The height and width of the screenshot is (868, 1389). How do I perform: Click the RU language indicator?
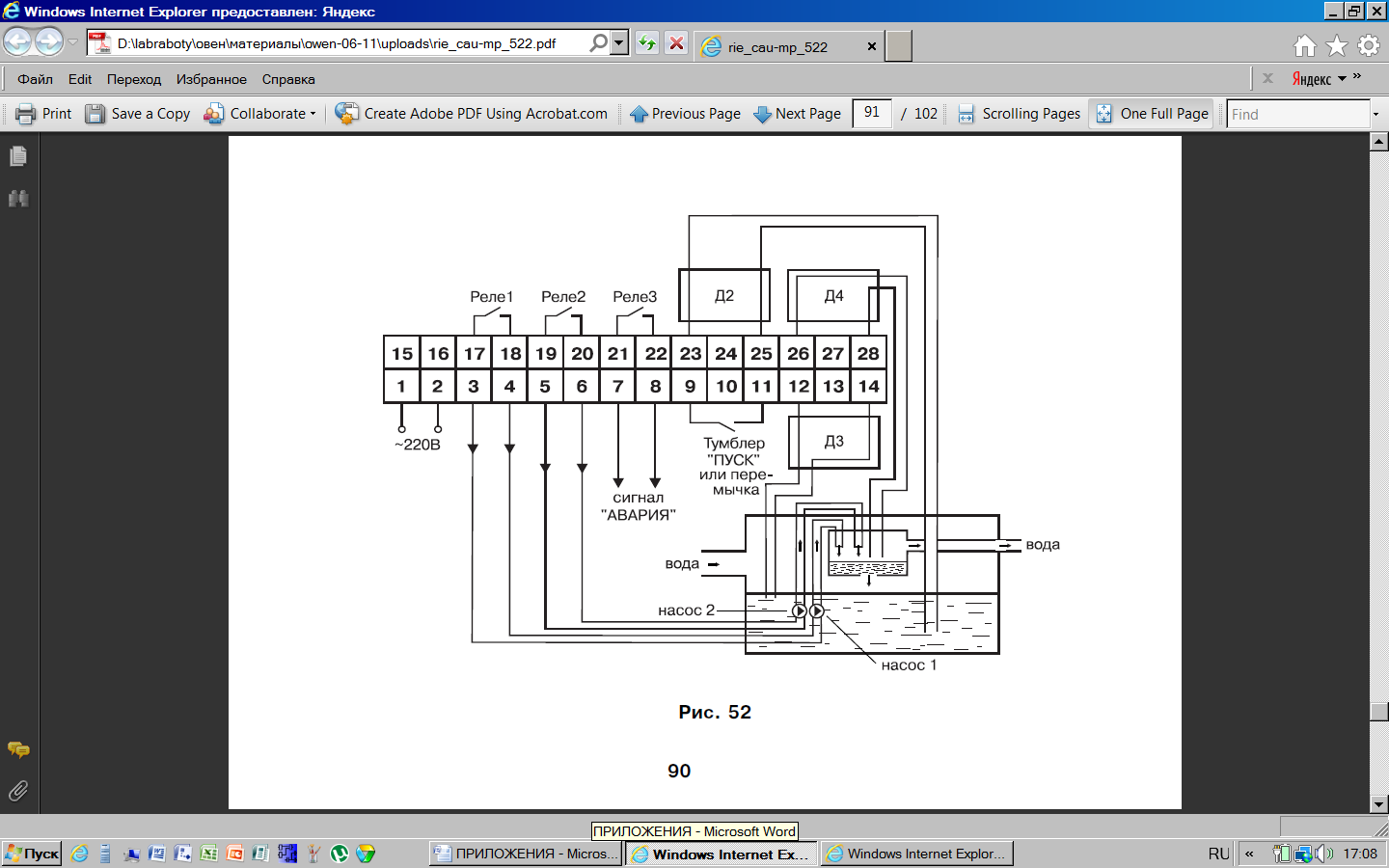coord(1218,854)
